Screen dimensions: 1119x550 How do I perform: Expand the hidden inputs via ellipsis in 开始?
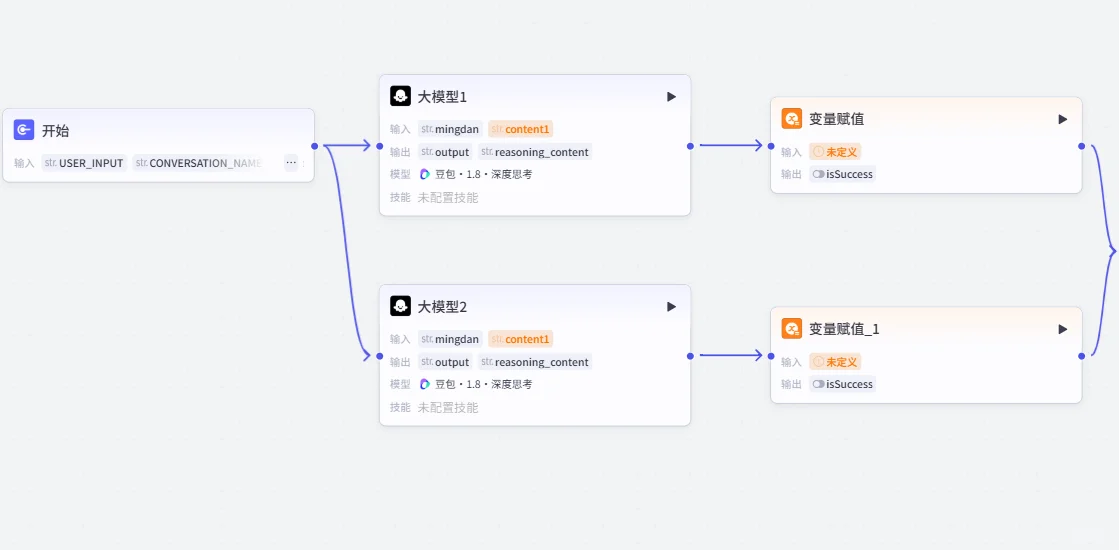(291, 163)
